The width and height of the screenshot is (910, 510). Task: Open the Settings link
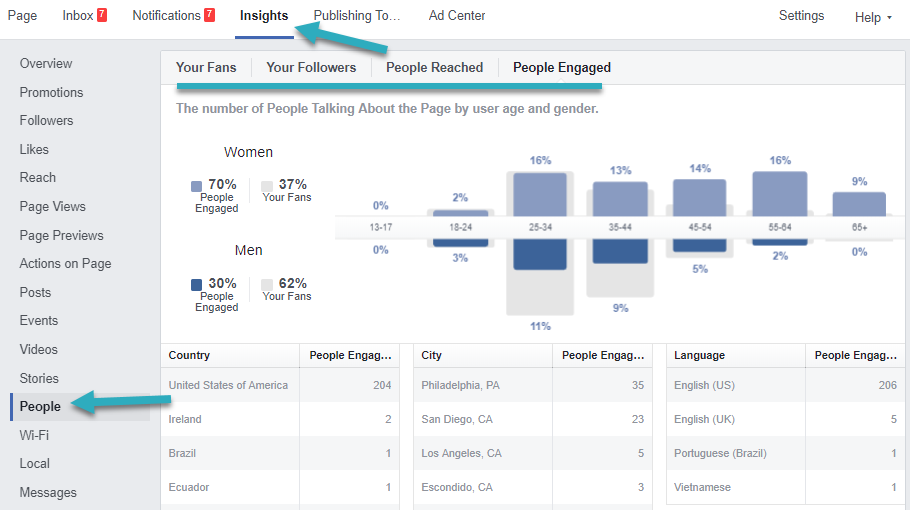pyautogui.click(x=801, y=16)
